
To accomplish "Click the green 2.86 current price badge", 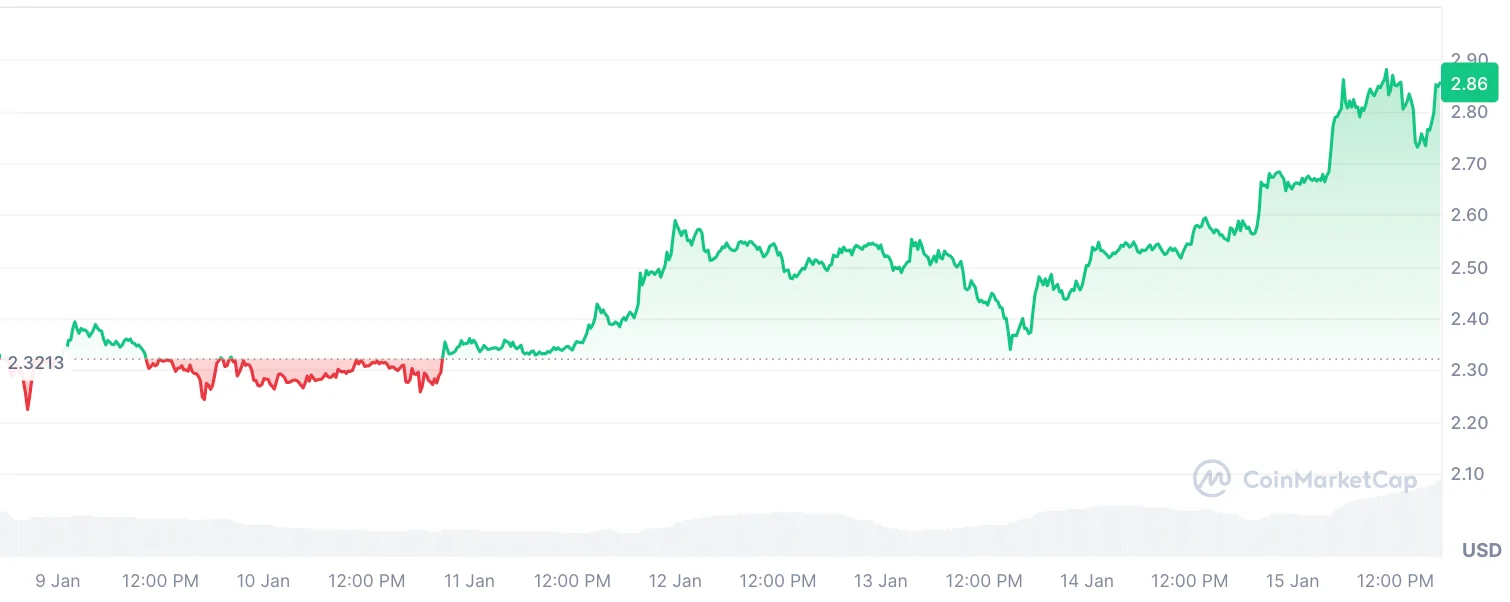I will 1469,84.
